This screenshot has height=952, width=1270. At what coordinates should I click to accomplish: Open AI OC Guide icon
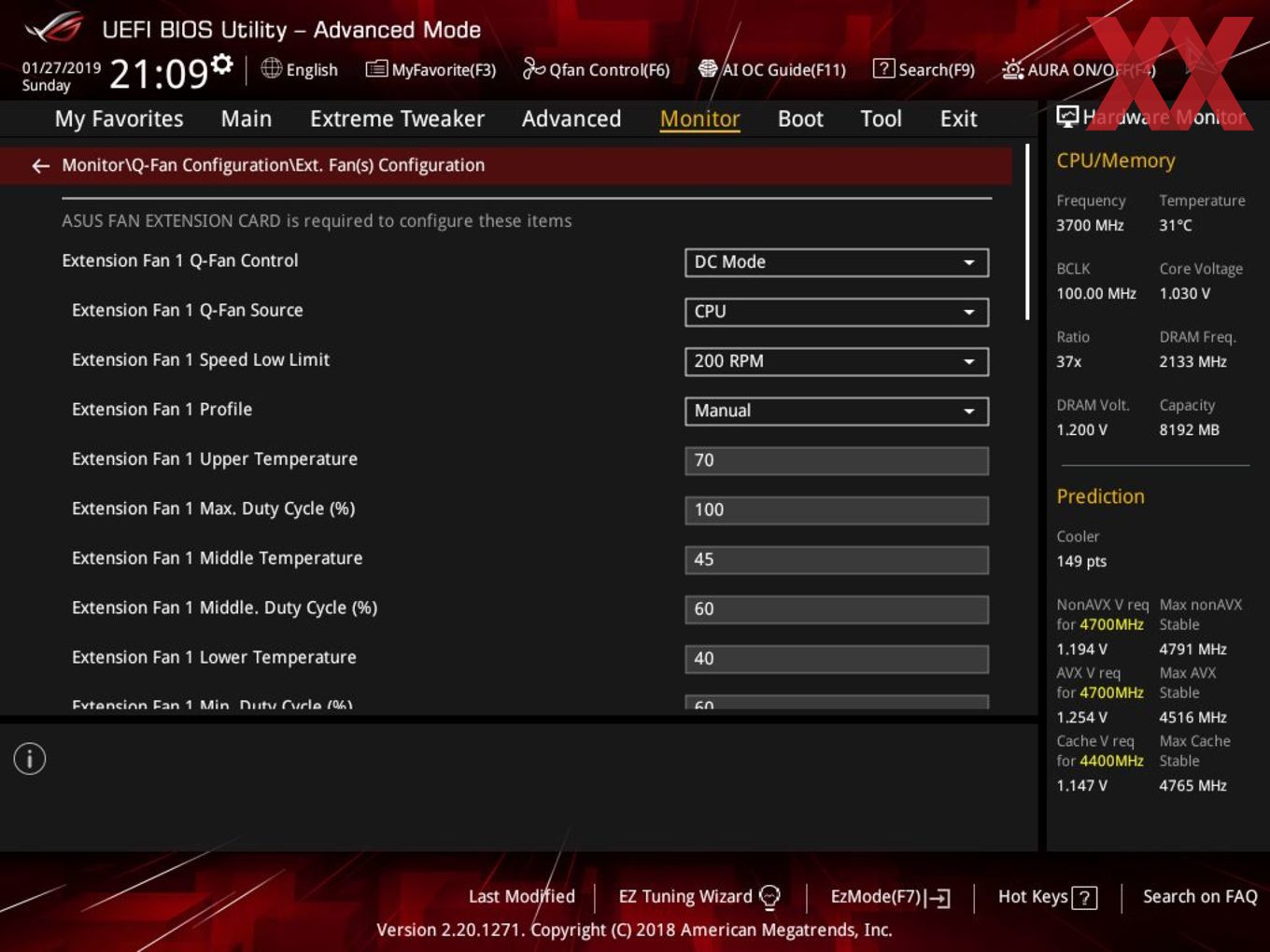tap(708, 68)
